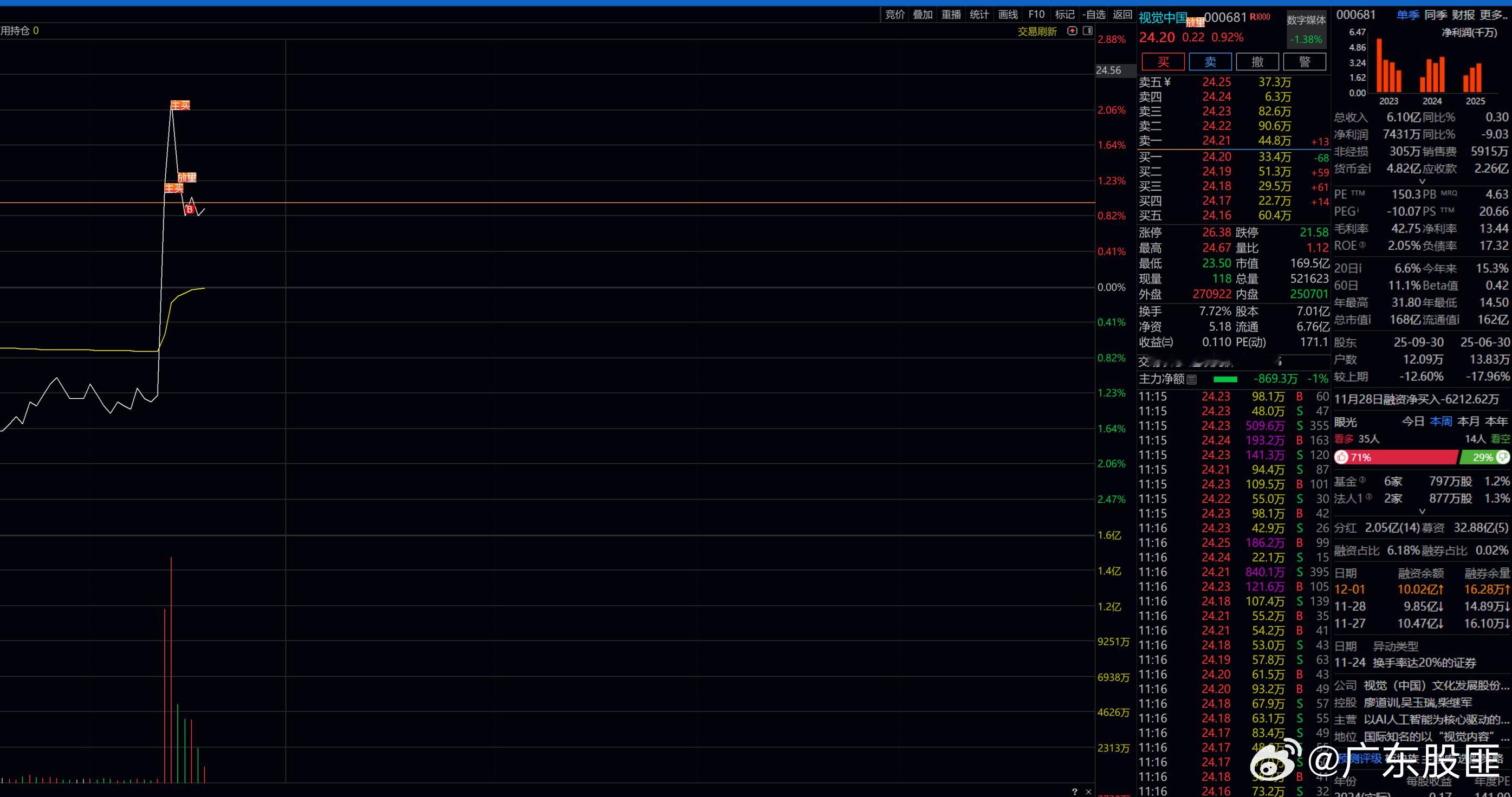This screenshot has width=1512, height=797.
Task: Click the red B buy marker on chart
Action: tap(189, 210)
